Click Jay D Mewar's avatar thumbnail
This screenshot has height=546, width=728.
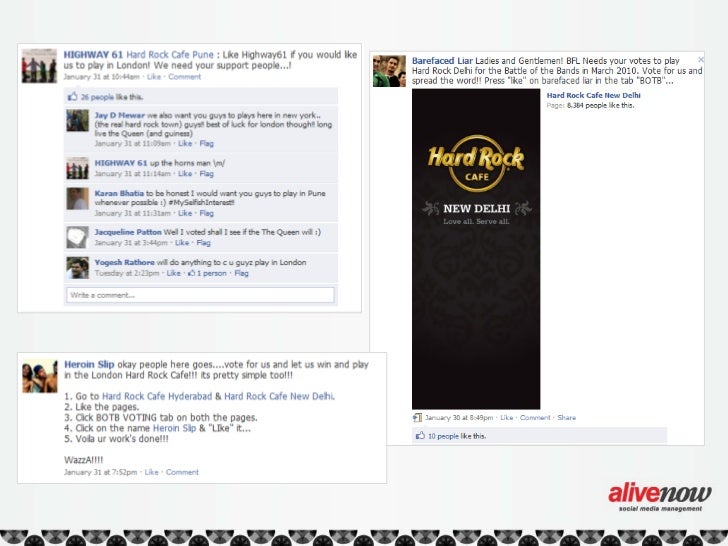(x=77, y=120)
